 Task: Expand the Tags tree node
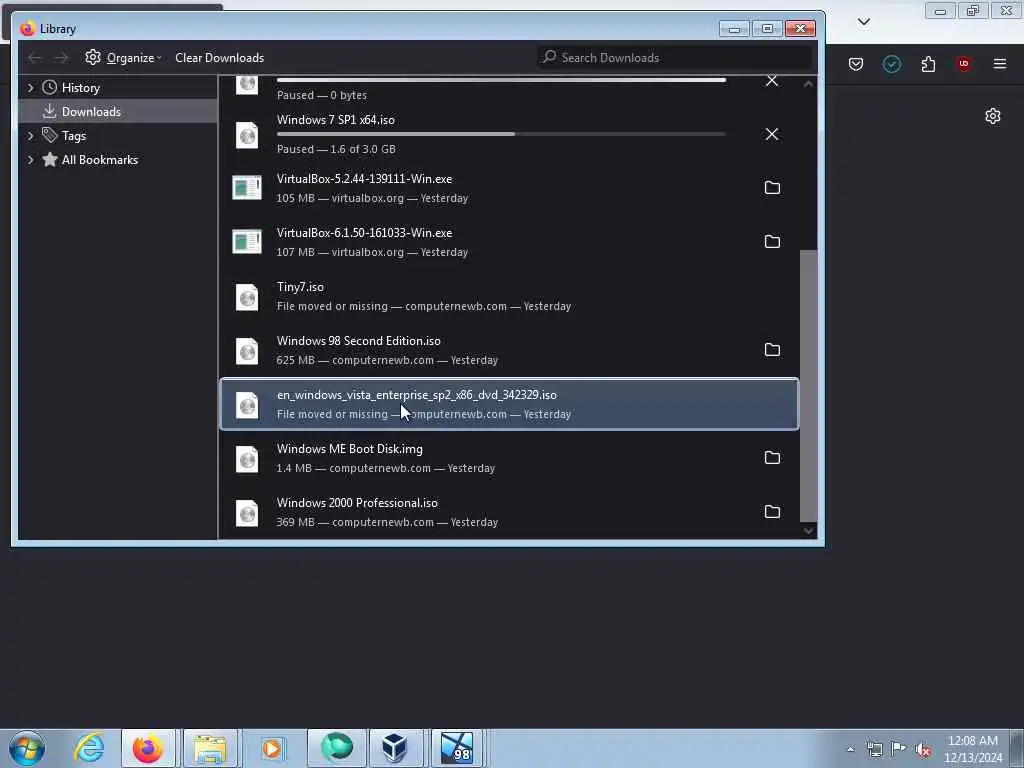pos(30,136)
